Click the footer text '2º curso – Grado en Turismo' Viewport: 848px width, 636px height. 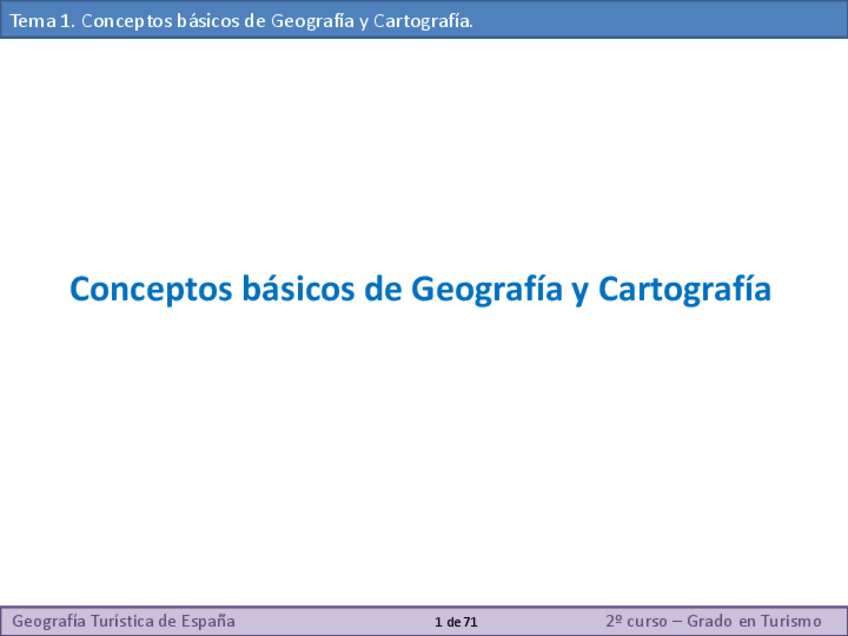pyautogui.click(x=713, y=621)
